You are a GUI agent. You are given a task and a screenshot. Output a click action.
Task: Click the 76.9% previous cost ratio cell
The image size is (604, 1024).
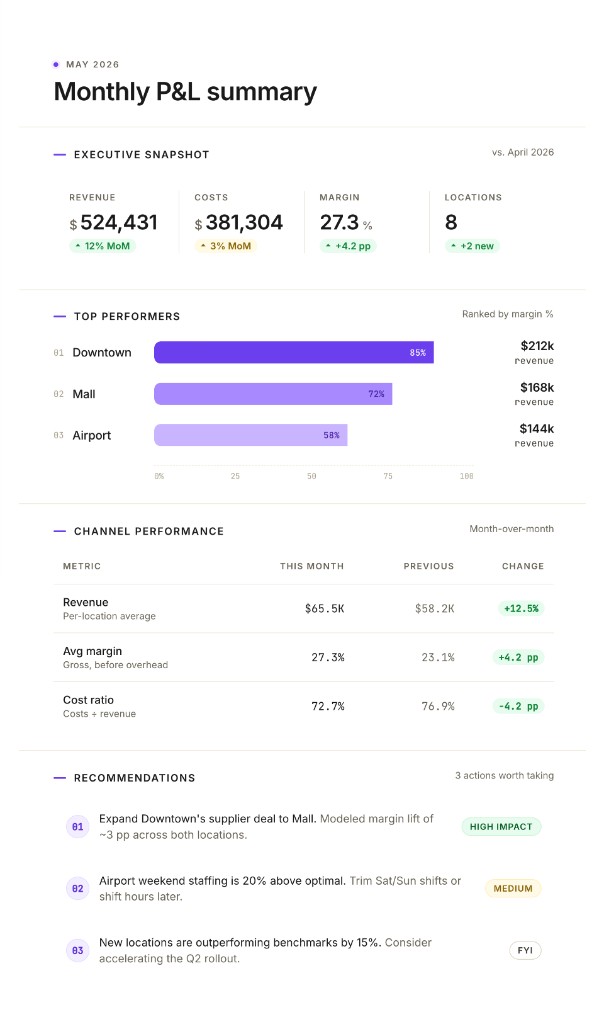click(437, 707)
